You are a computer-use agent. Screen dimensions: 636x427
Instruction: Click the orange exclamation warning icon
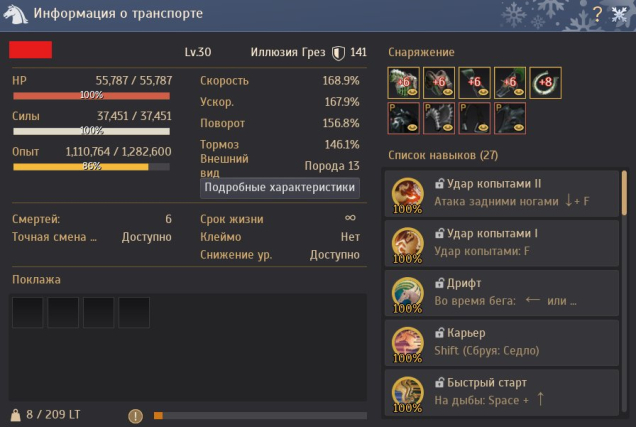click(x=135, y=416)
